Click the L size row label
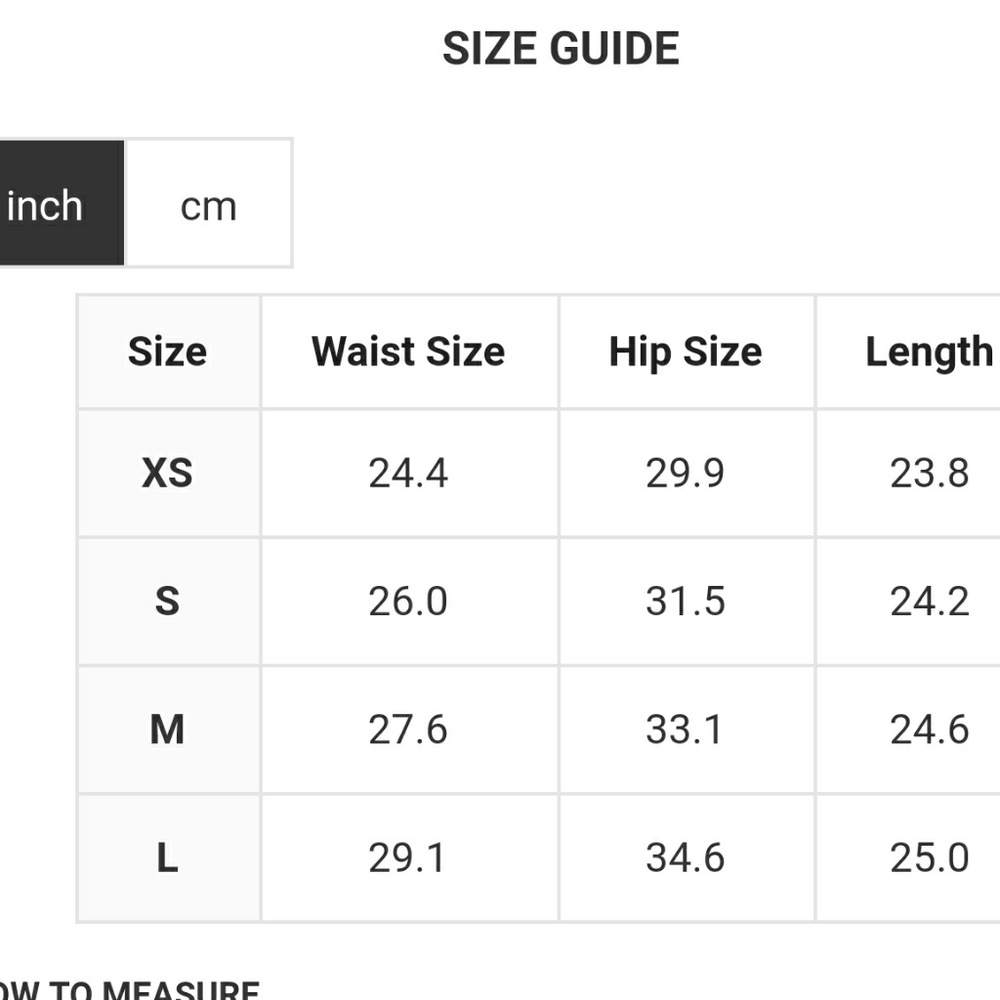Image resolution: width=1000 pixels, height=1000 pixels. coord(168,858)
